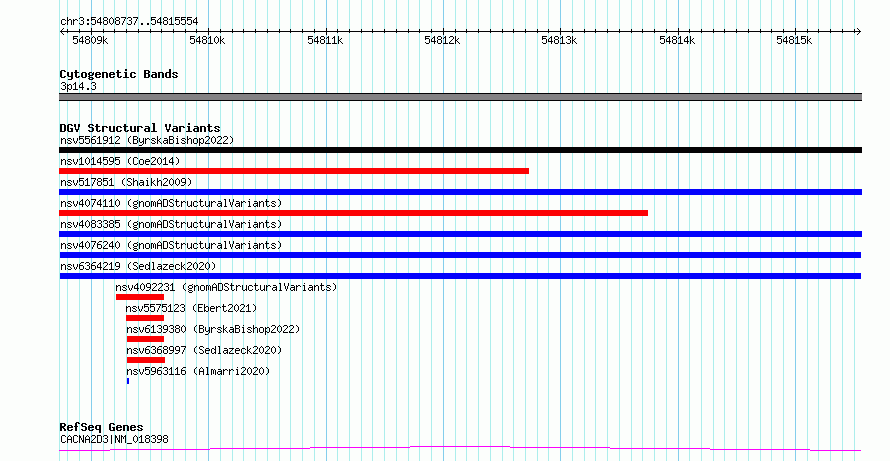
Task: Select the blue nsv4076240 variant bar
Action: pos(460,255)
